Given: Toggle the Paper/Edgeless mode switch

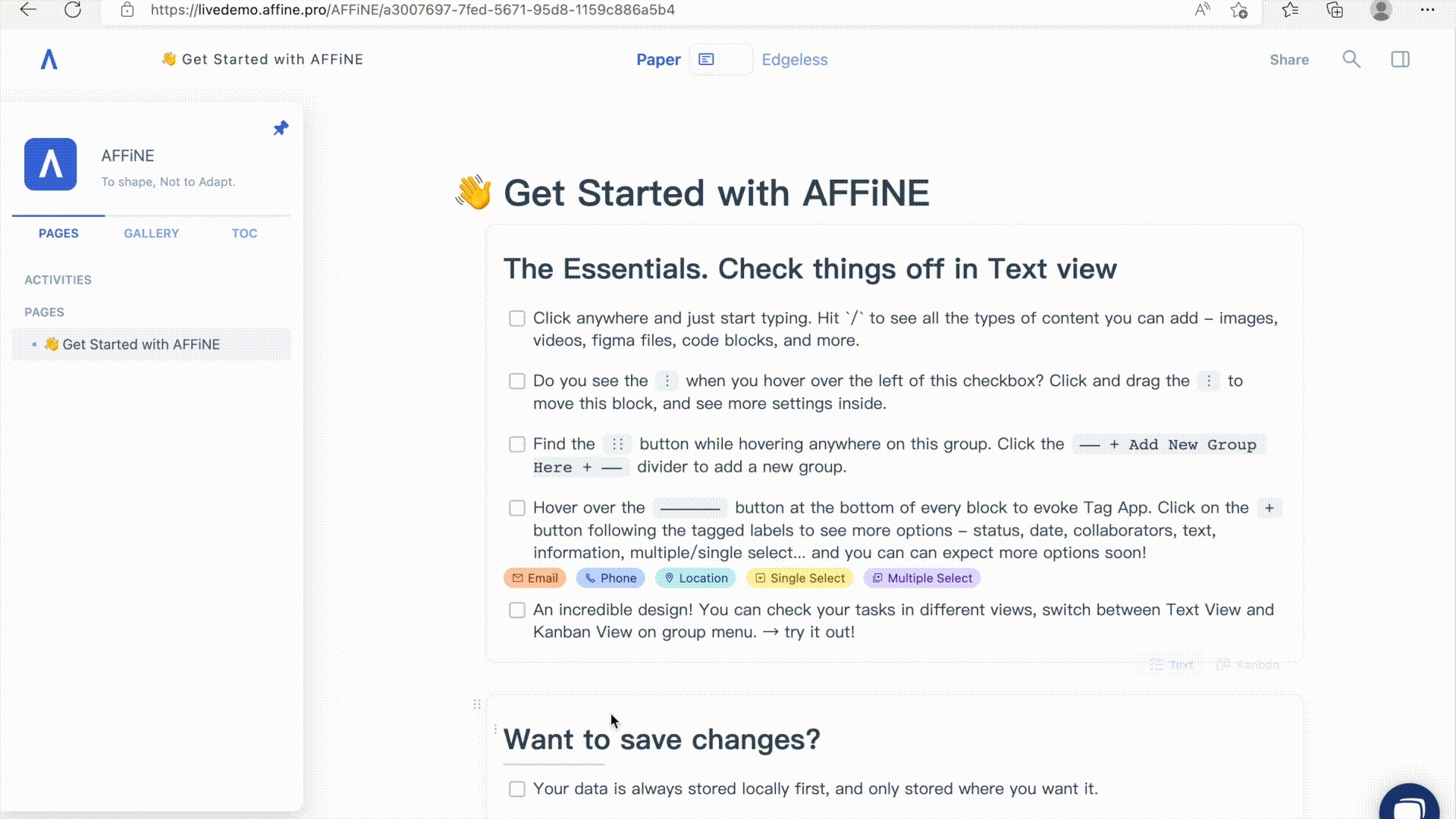Looking at the screenshot, I should click(x=720, y=59).
